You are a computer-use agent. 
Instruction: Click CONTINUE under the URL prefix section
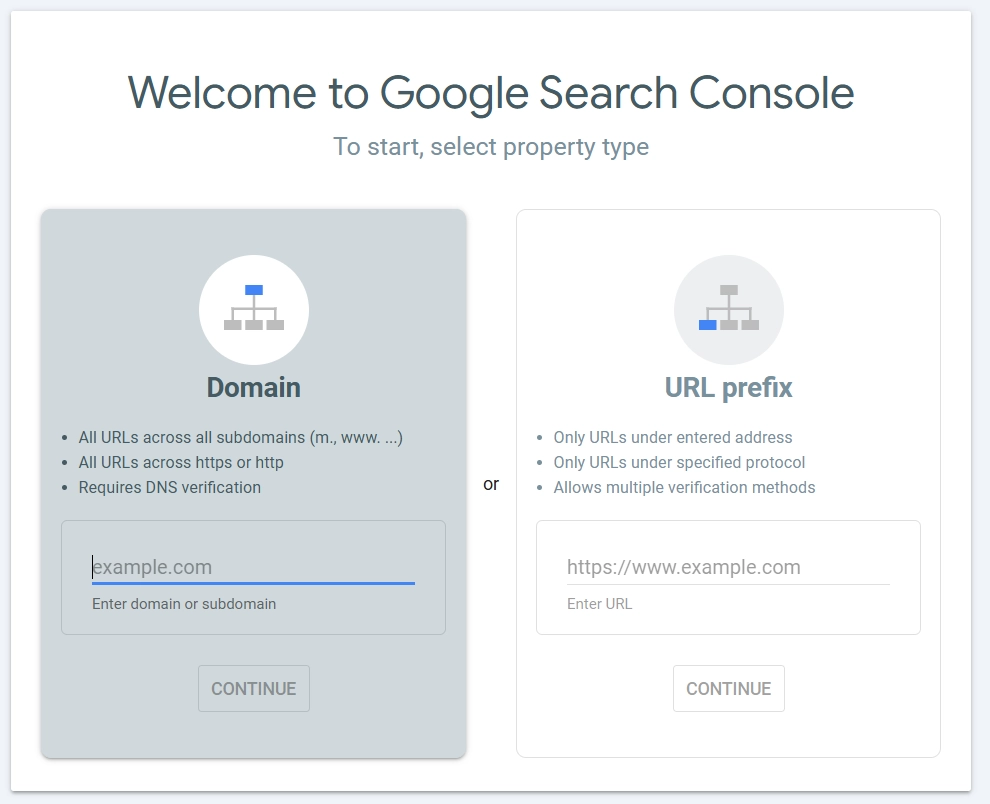[x=728, y=688]
